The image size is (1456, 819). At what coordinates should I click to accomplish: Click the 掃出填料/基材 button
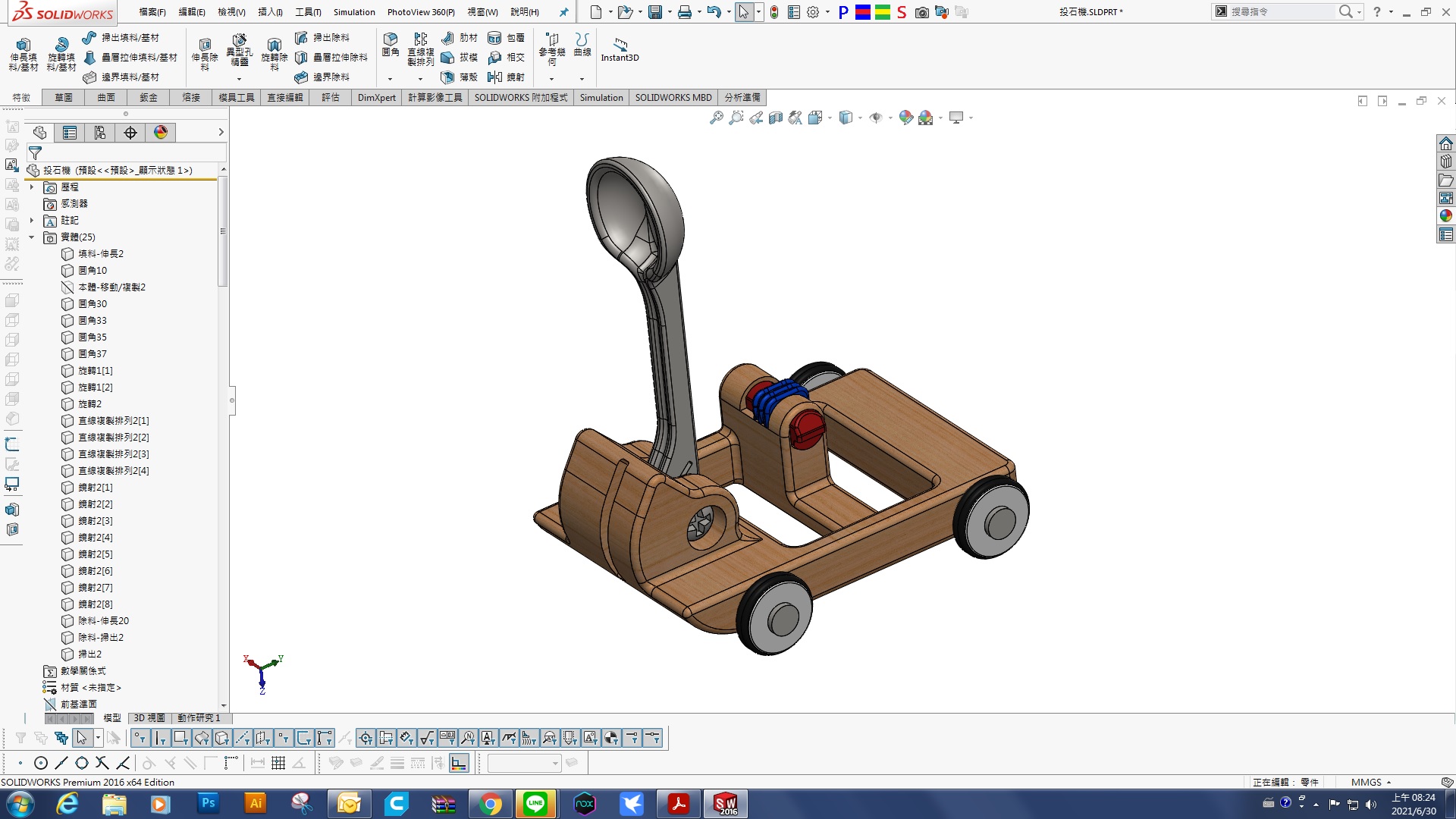coord(121,38)
